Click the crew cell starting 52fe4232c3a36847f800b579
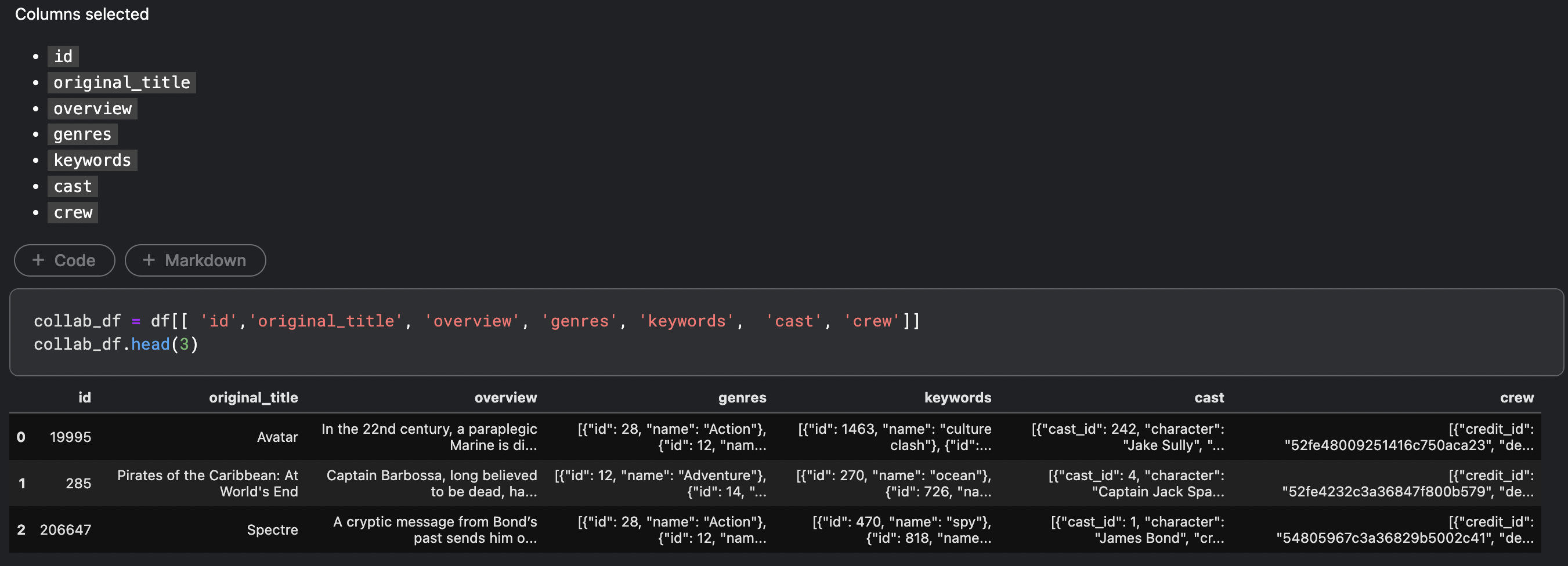The height and width of the screenshot is (566, 1568). [1408, 483]
